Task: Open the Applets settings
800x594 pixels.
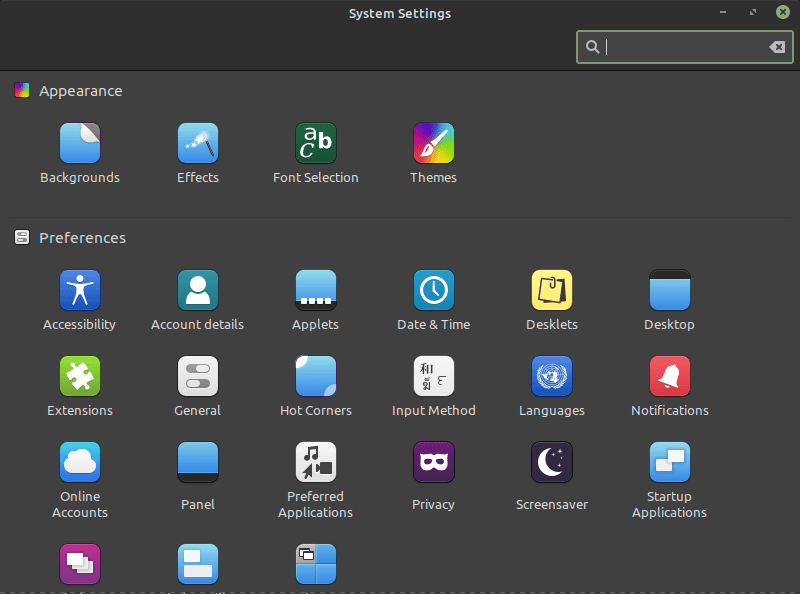Action: click(316, 291)
